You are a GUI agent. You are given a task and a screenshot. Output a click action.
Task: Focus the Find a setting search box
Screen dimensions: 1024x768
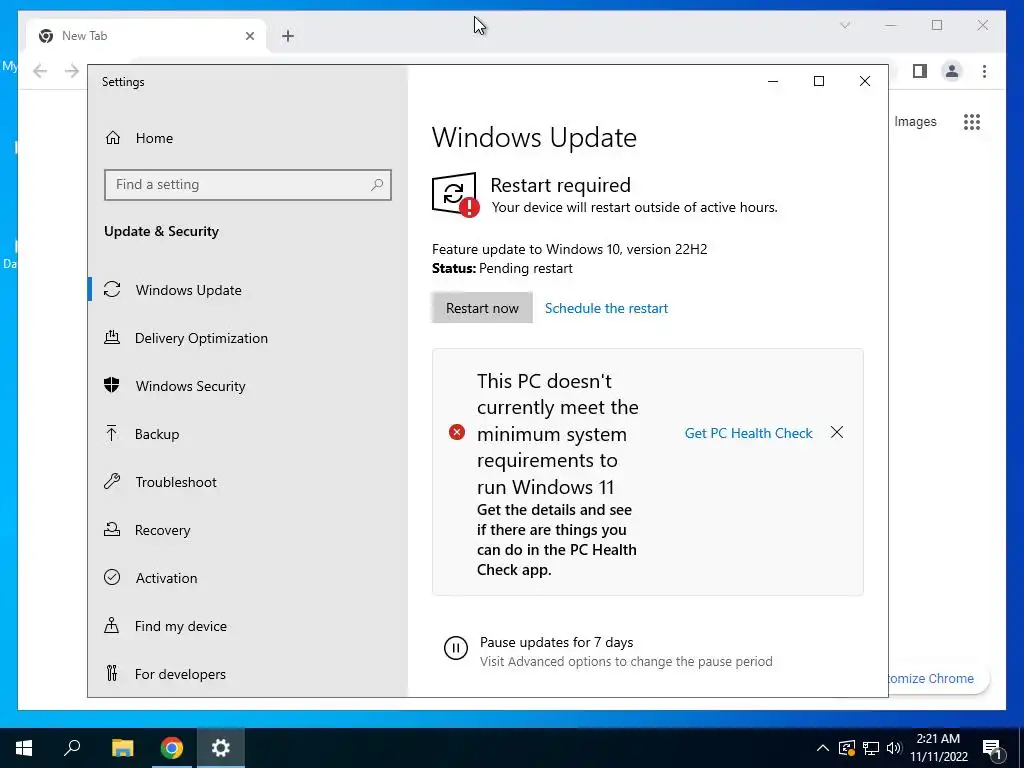248,185
